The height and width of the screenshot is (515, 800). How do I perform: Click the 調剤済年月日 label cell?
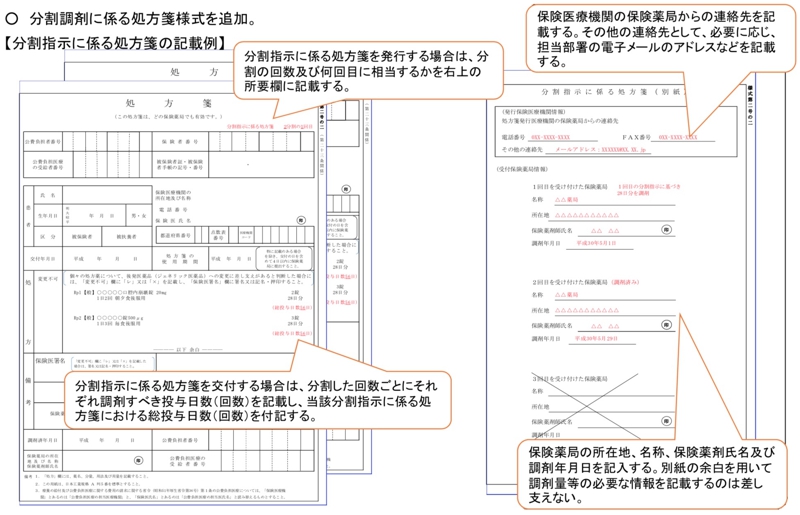point(43,440)
